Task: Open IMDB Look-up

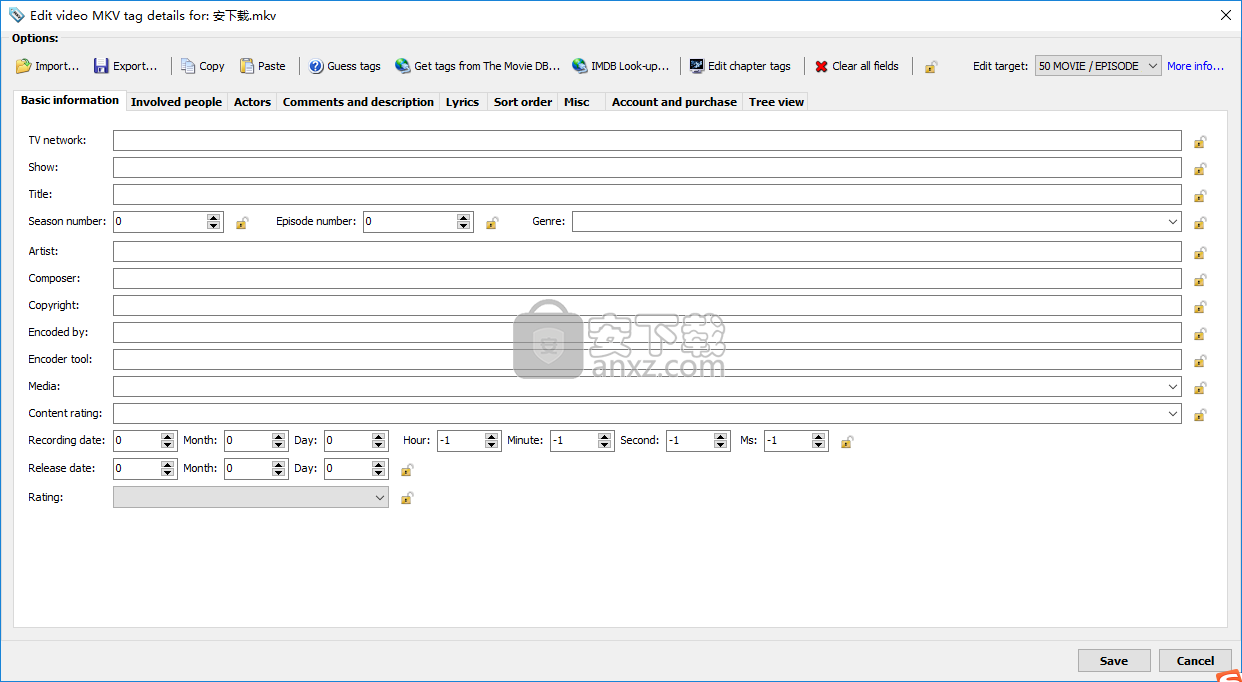Action: [x=621, y=66]
